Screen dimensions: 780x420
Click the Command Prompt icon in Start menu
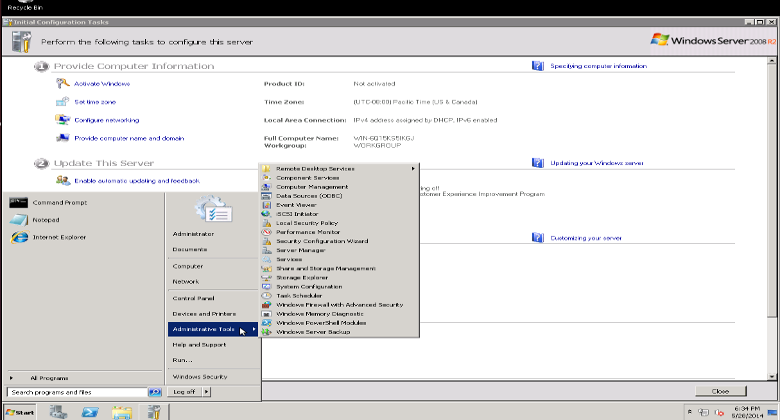point(18,203)
